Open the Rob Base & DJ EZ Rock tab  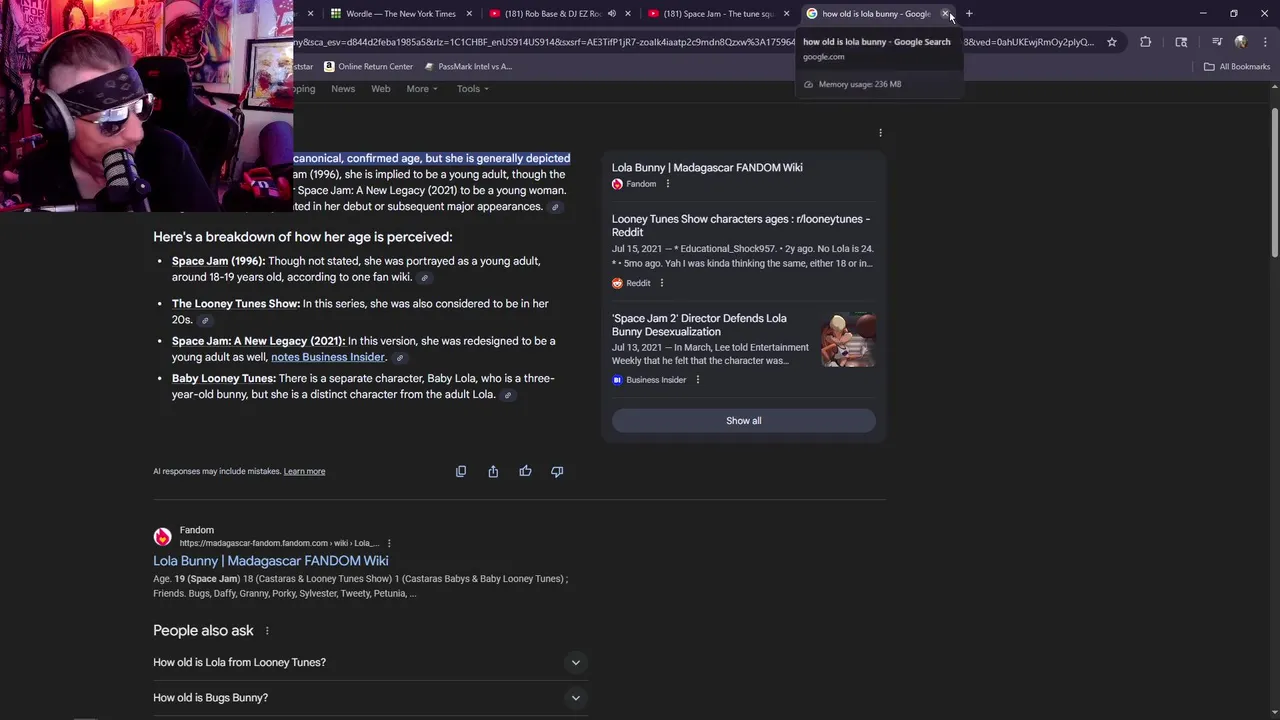point(553,14)
